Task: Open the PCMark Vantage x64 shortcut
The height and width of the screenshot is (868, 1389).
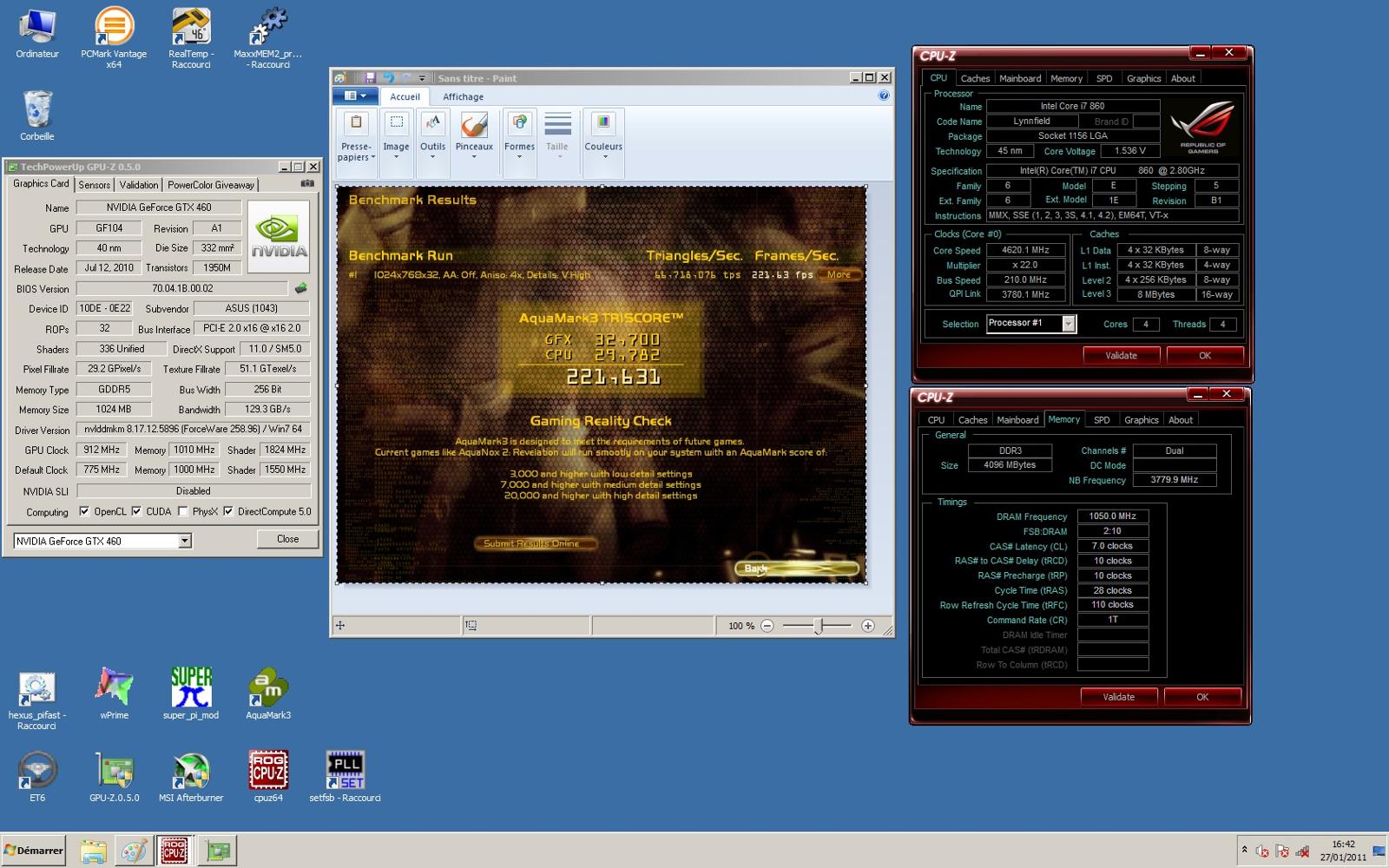Action: coord(114,36)
